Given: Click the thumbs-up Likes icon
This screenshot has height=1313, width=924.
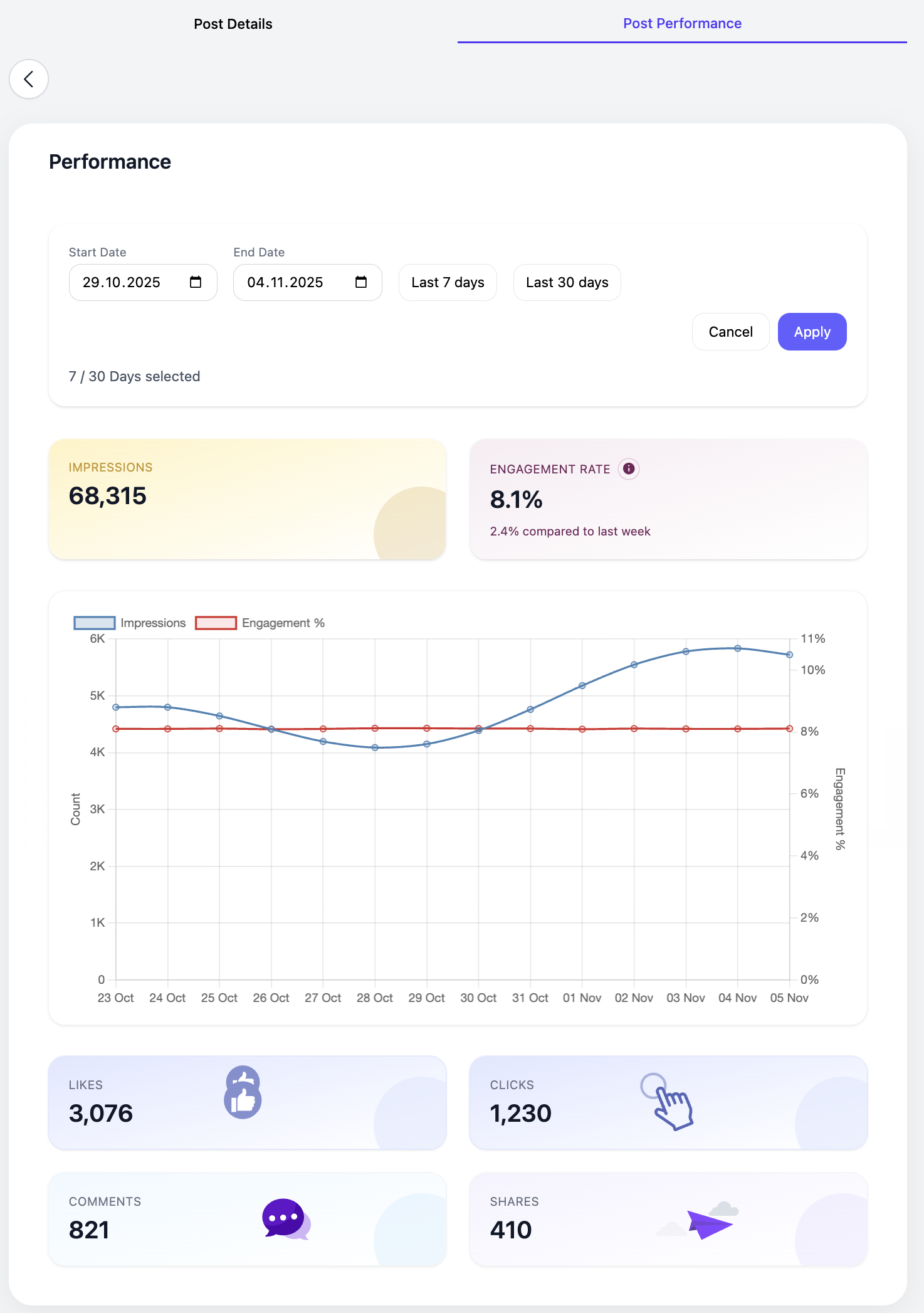Looking at the screenshot, I should pyautogui.click(x=243, y=1092).
